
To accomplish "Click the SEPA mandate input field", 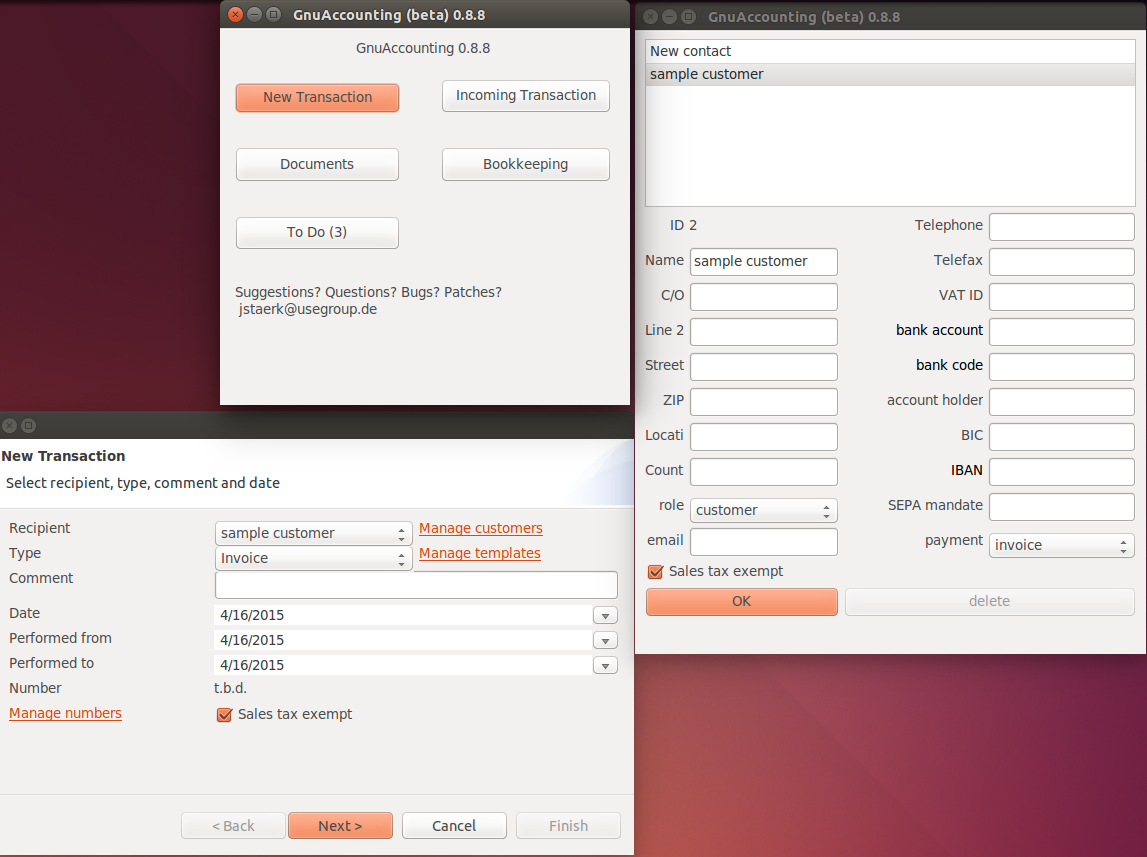I will (1061, 507).
